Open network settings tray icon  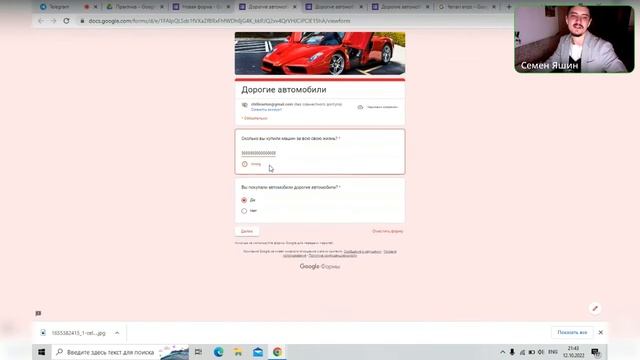pos(522,352)
